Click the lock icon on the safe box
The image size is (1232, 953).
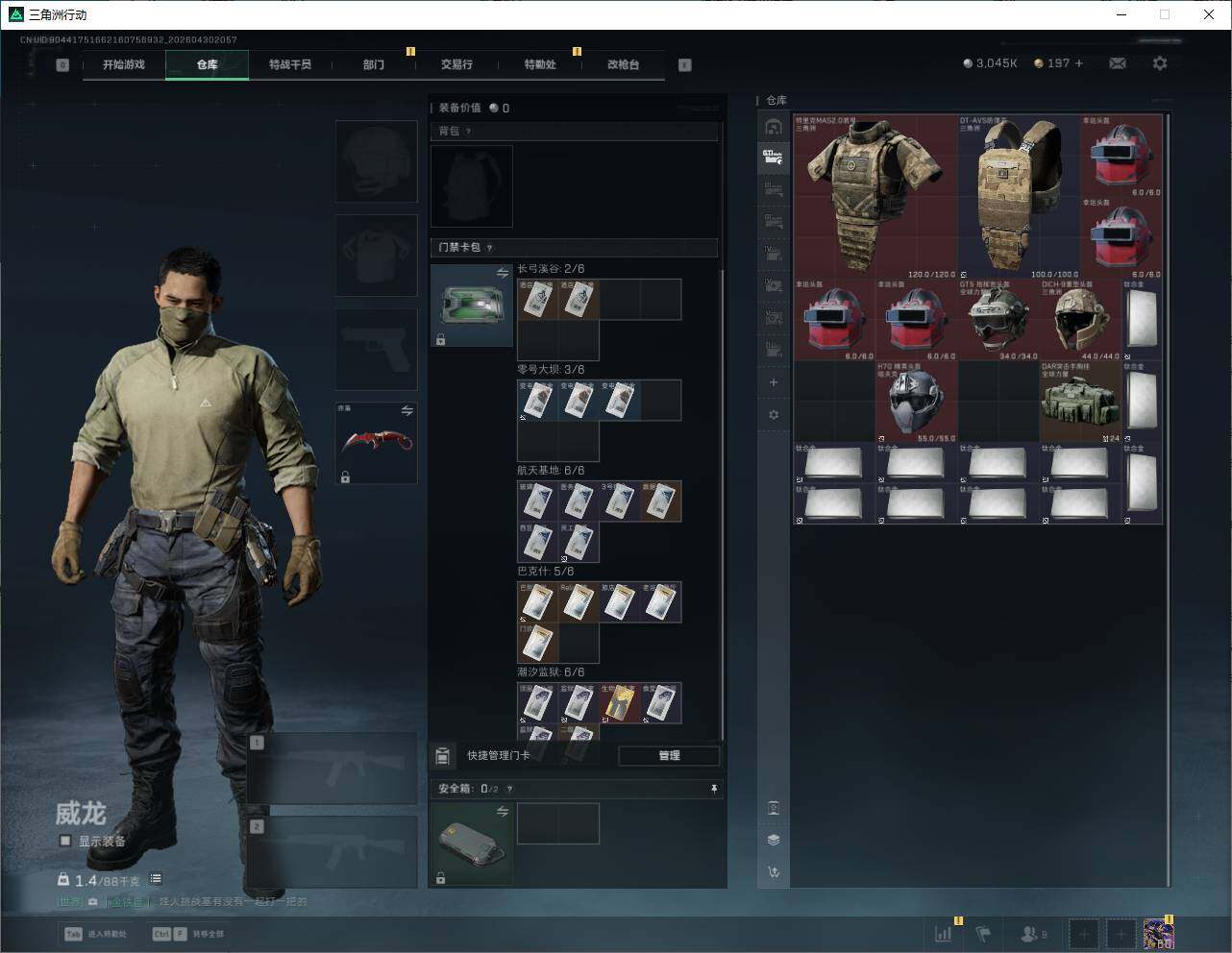coord(440,878)
